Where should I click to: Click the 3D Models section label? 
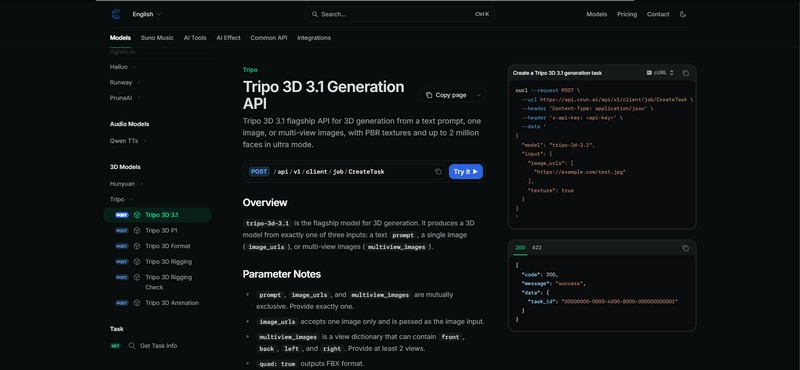pyautogui.click(x=125, y=167)
